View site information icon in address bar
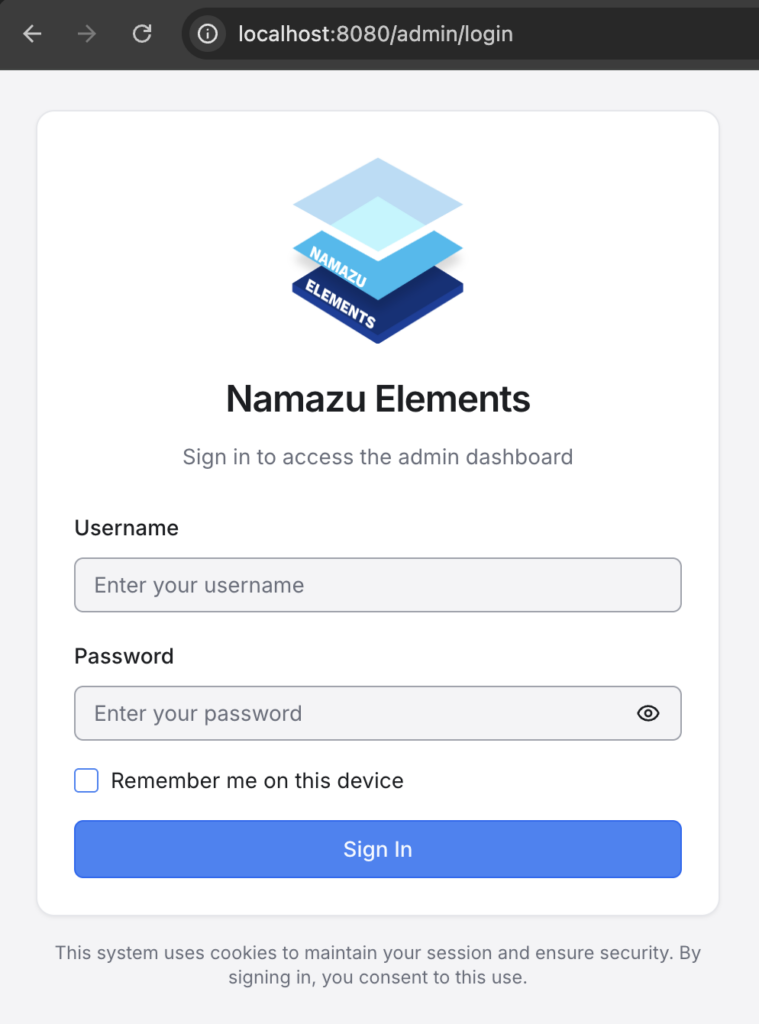Viewport: 759px width, 1024px height. [207, 34]
